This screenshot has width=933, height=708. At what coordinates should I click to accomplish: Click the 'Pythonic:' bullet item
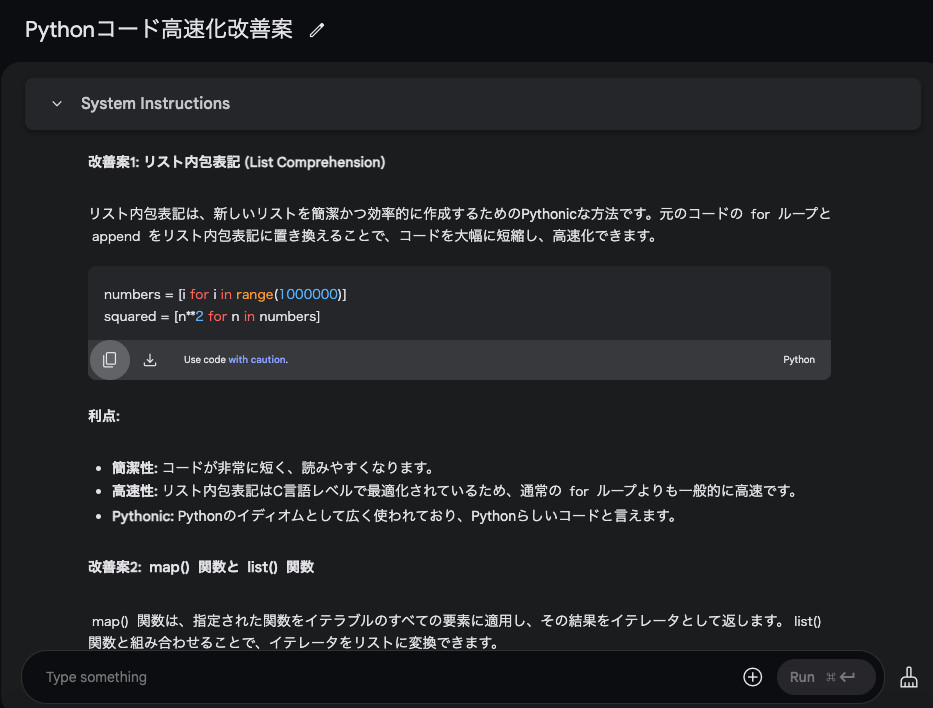[395, 516]
